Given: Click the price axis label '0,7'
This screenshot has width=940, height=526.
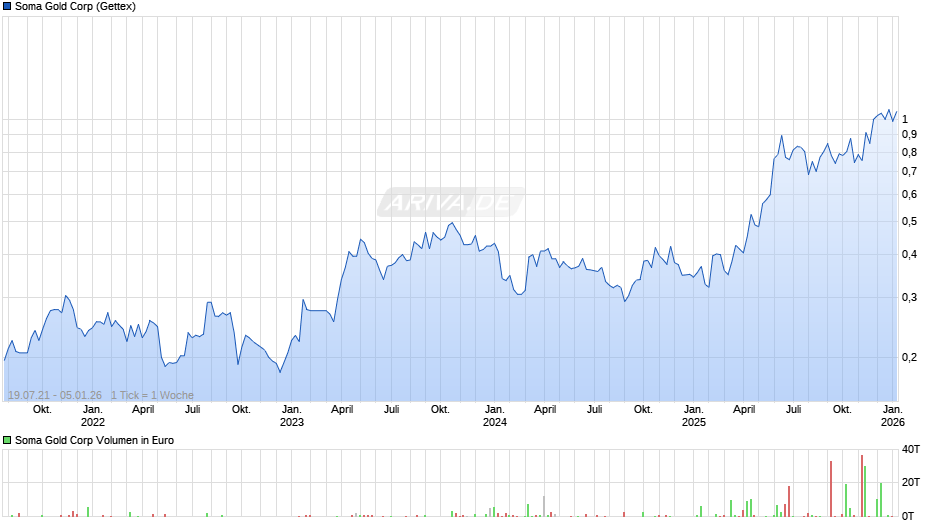Looking at the screenshot, I should click(909, 172).
